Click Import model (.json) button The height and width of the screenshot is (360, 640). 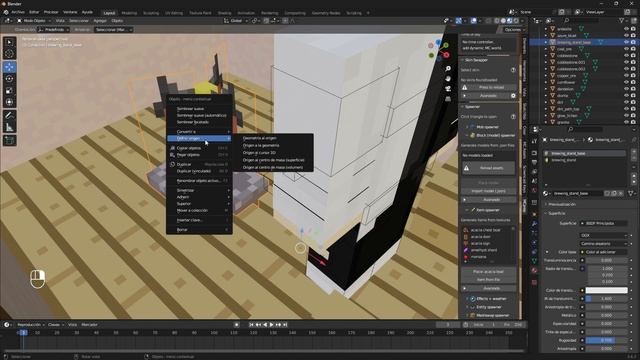tap(489, 191)
